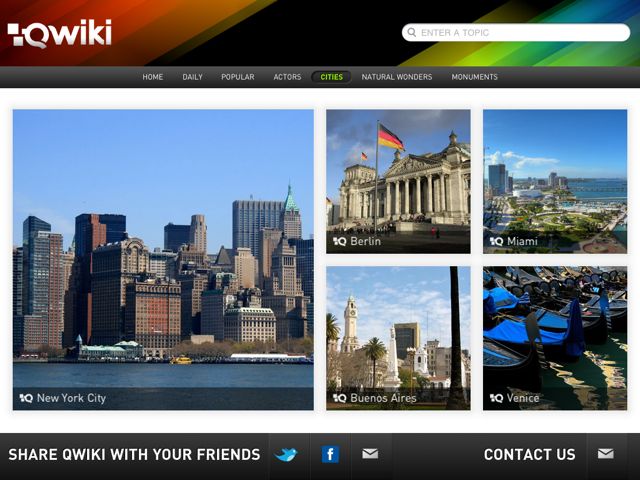The width and height of the screenshot is (640, 480).
Task: Click the Contact Us envelope icon
Action: (x=606, y=453)
